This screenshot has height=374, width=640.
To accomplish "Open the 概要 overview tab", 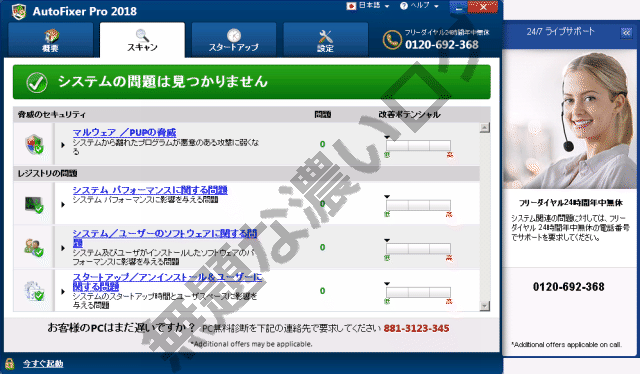I will pos(51,40).
